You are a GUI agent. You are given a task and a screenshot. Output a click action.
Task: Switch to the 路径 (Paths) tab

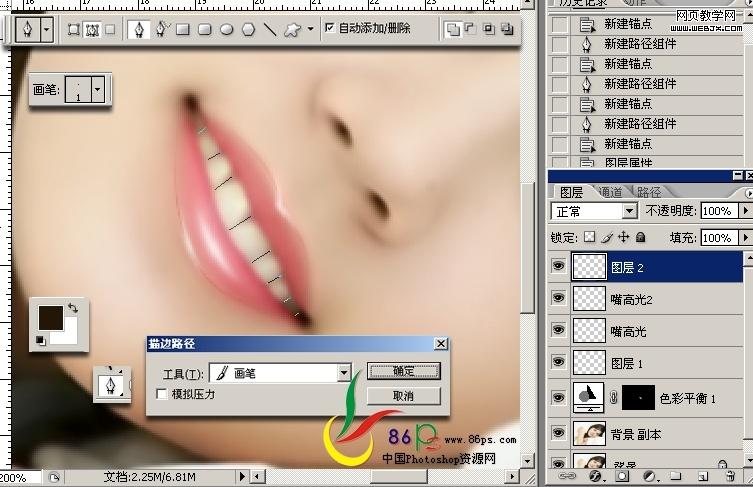click(x=649, y=192)
